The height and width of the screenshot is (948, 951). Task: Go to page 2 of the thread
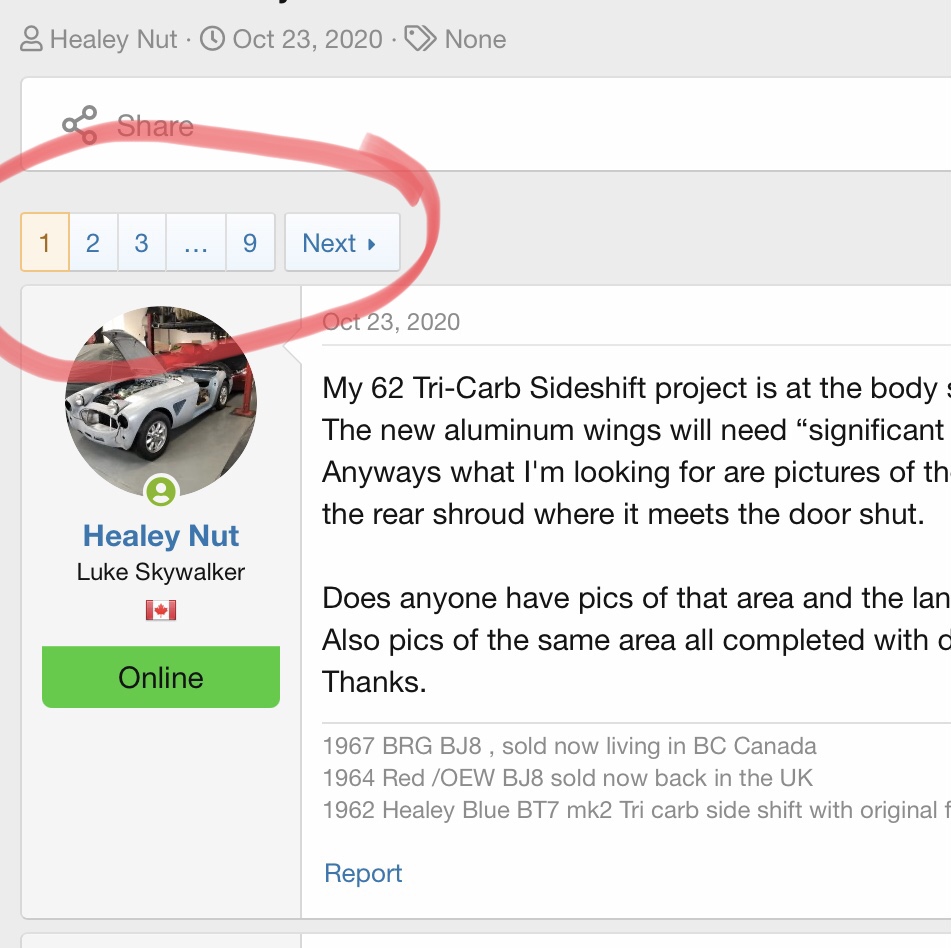tap(93, 243)
